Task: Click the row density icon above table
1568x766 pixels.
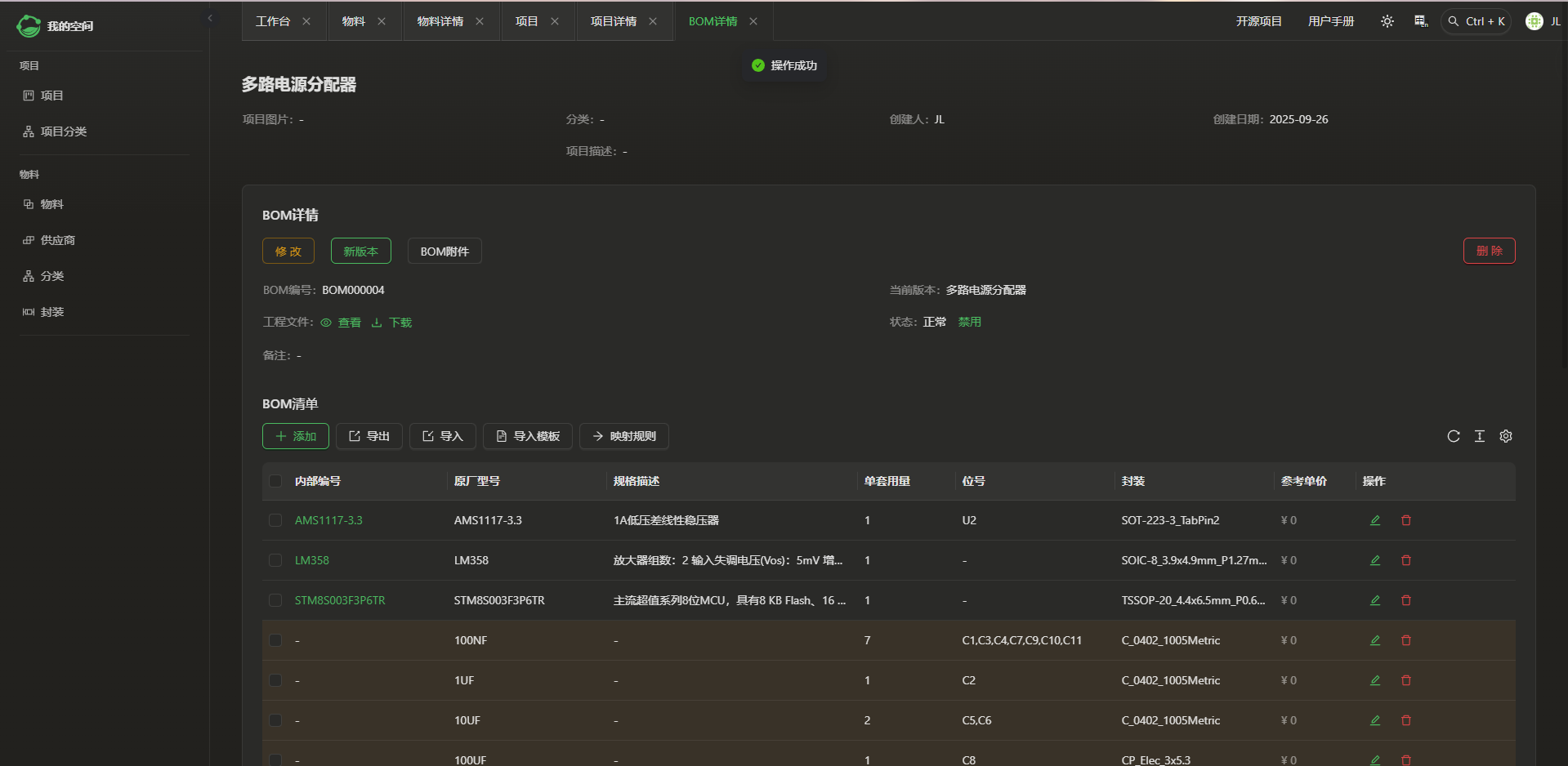Action: 1479,436
